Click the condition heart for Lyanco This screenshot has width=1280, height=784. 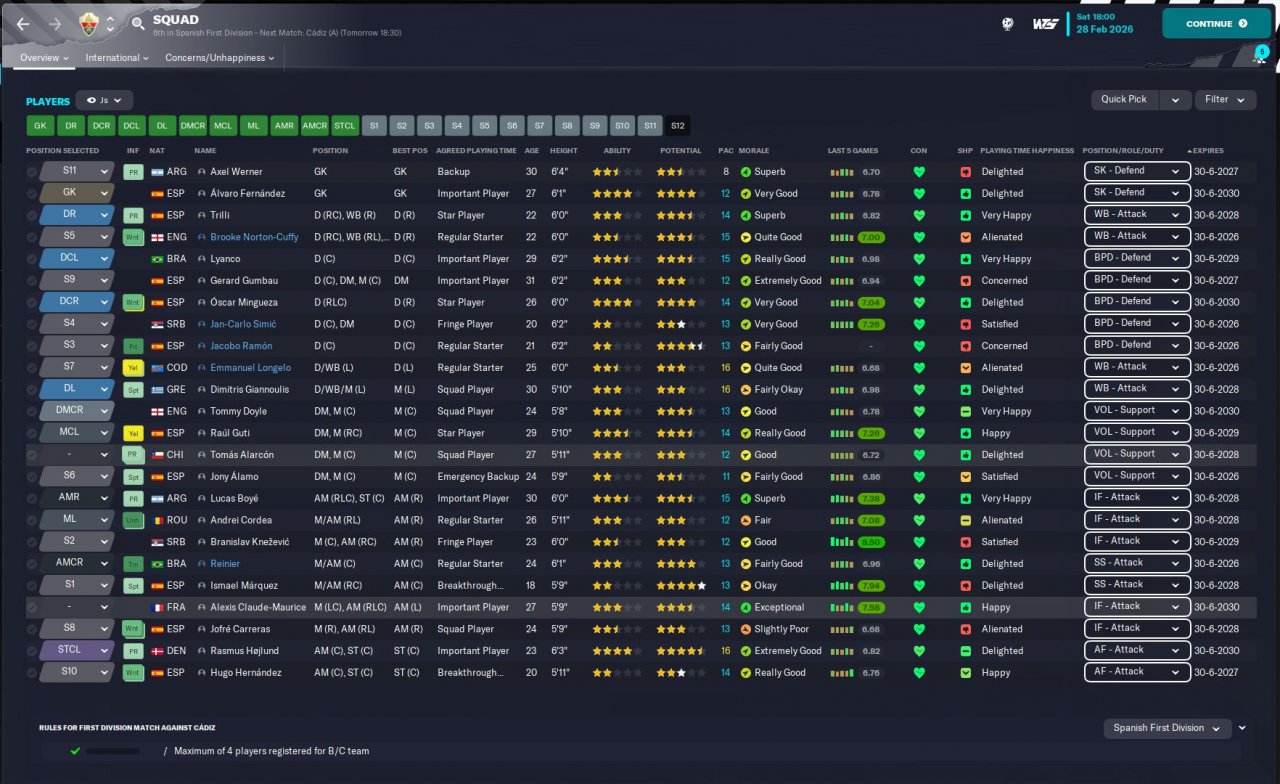point(919,259)
